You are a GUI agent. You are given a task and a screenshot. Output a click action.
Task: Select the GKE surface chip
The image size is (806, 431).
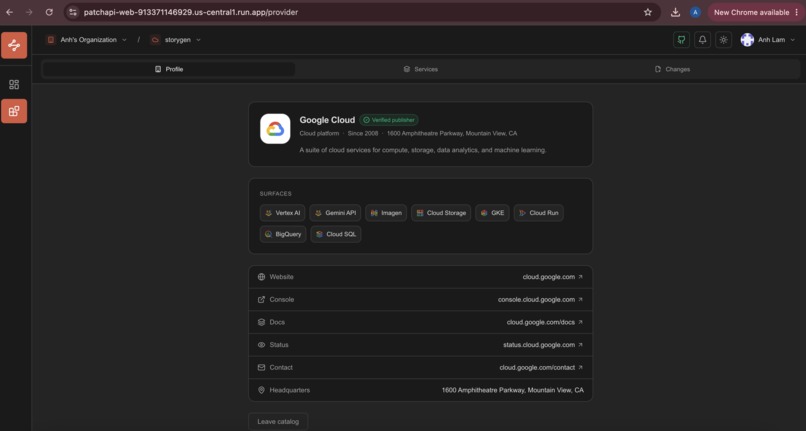click(x=492, y=213)
